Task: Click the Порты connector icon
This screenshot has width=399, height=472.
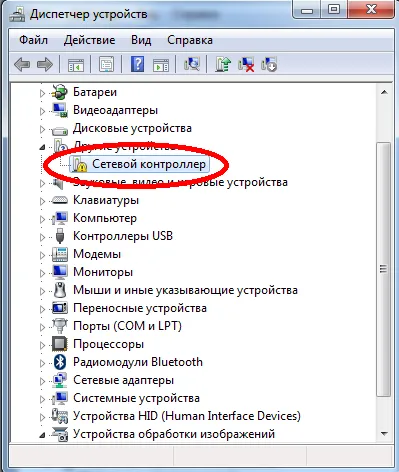Action: 60,326
